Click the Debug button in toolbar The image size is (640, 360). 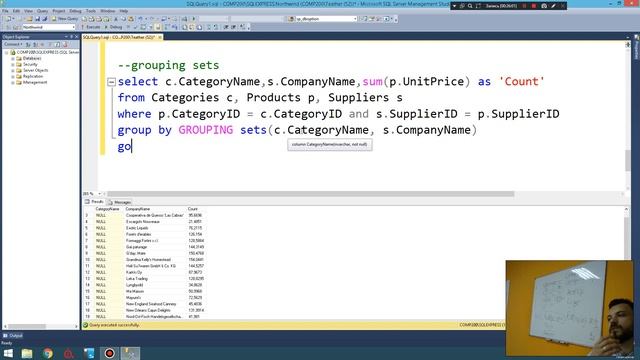[x=114, y=27]
